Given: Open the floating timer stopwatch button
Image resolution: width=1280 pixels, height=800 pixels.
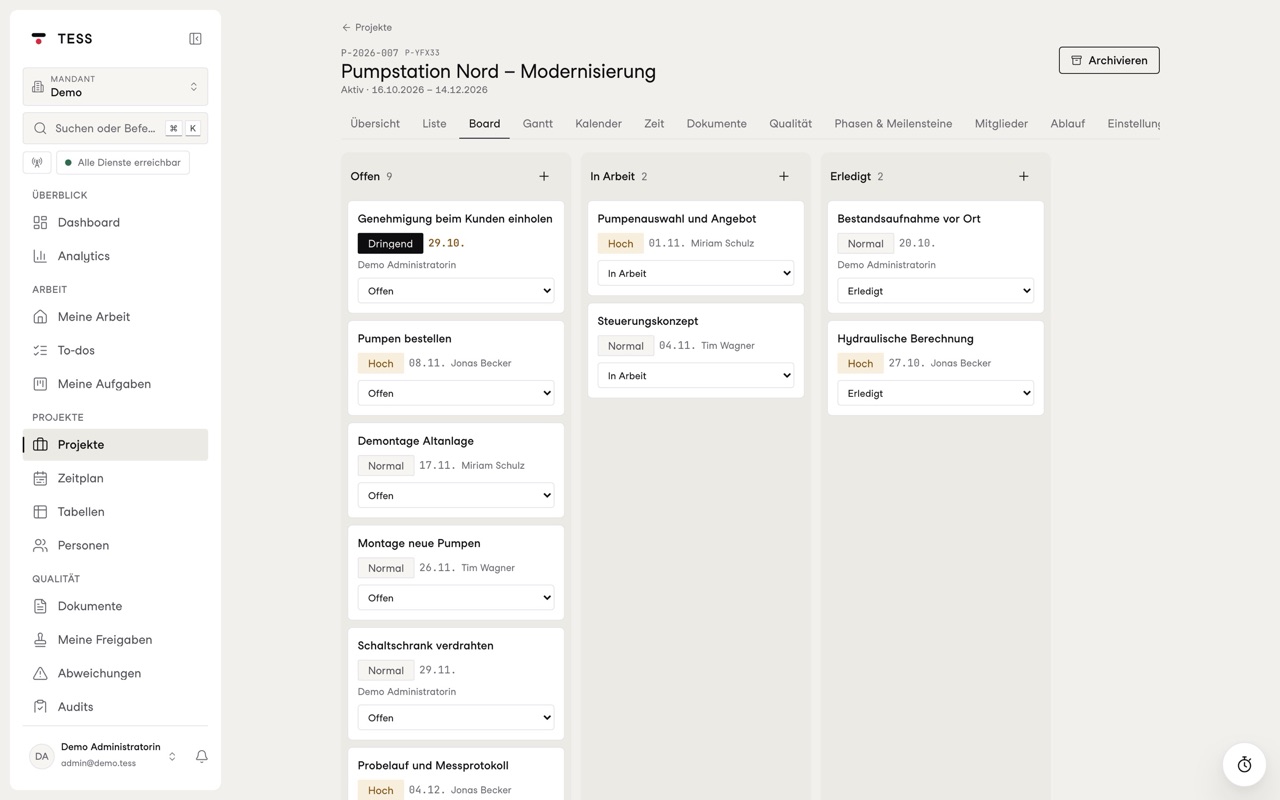Looking at the screenshot, I should 1244,764.
